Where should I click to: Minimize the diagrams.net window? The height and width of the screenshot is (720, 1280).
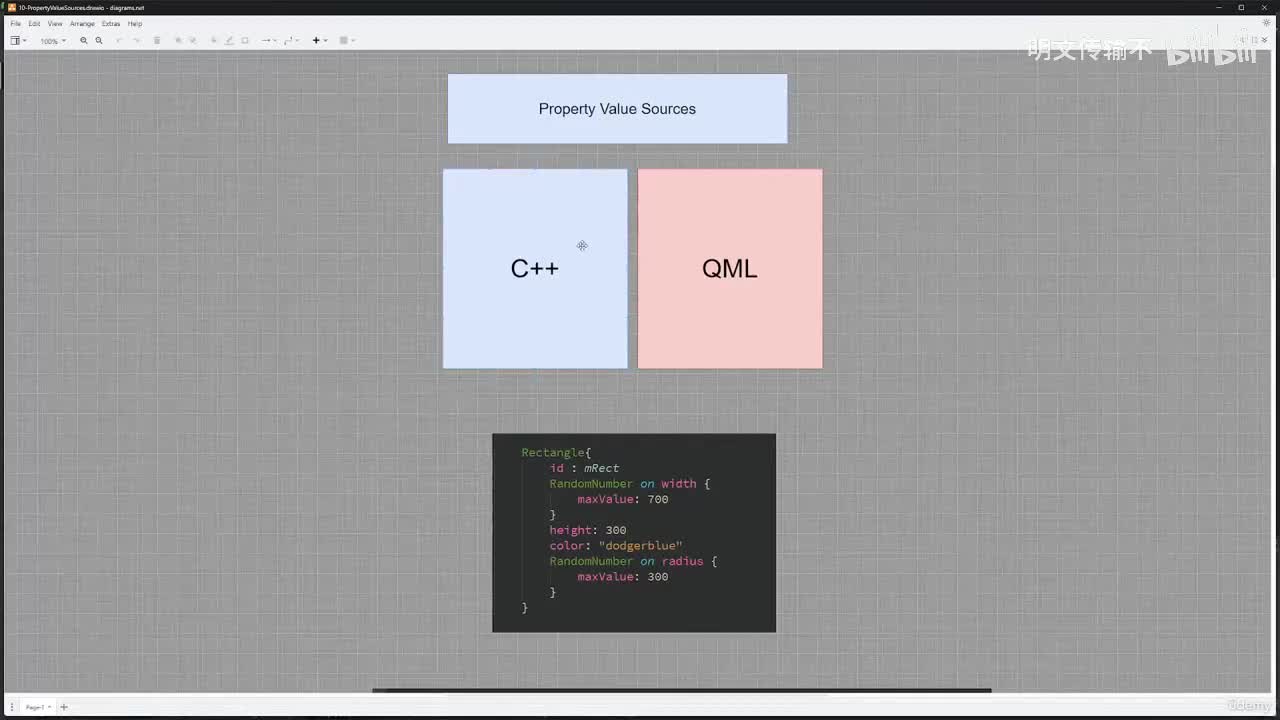[1217, 7]
